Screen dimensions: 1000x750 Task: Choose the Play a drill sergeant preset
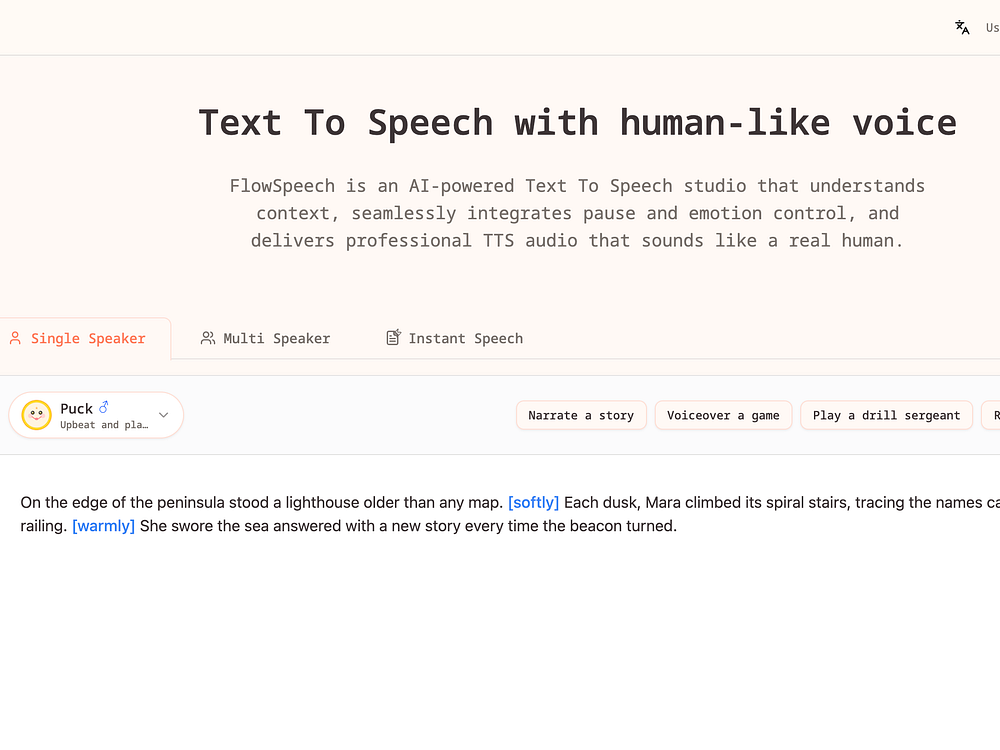[886, 415]
